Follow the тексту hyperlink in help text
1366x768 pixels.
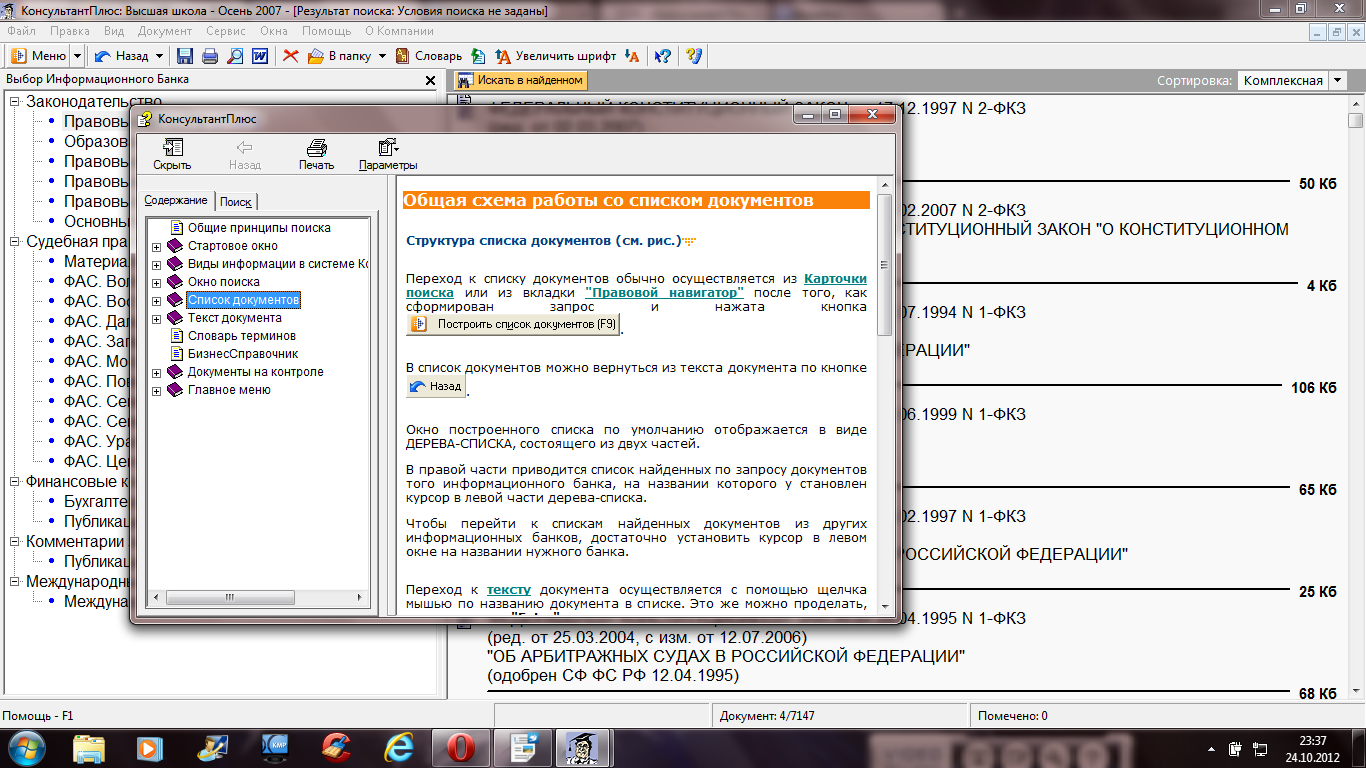click(509, 590)
